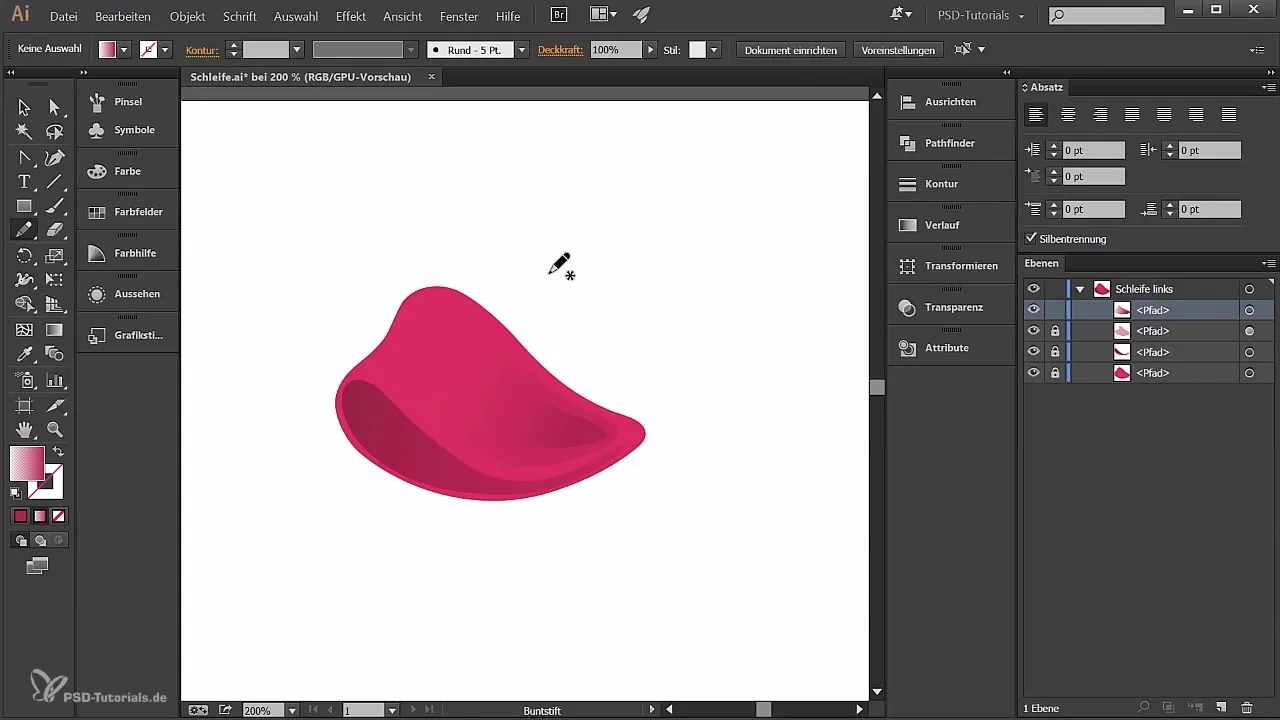Open the Pathfinder panel
1280x720 pixels.
point(950,143)
